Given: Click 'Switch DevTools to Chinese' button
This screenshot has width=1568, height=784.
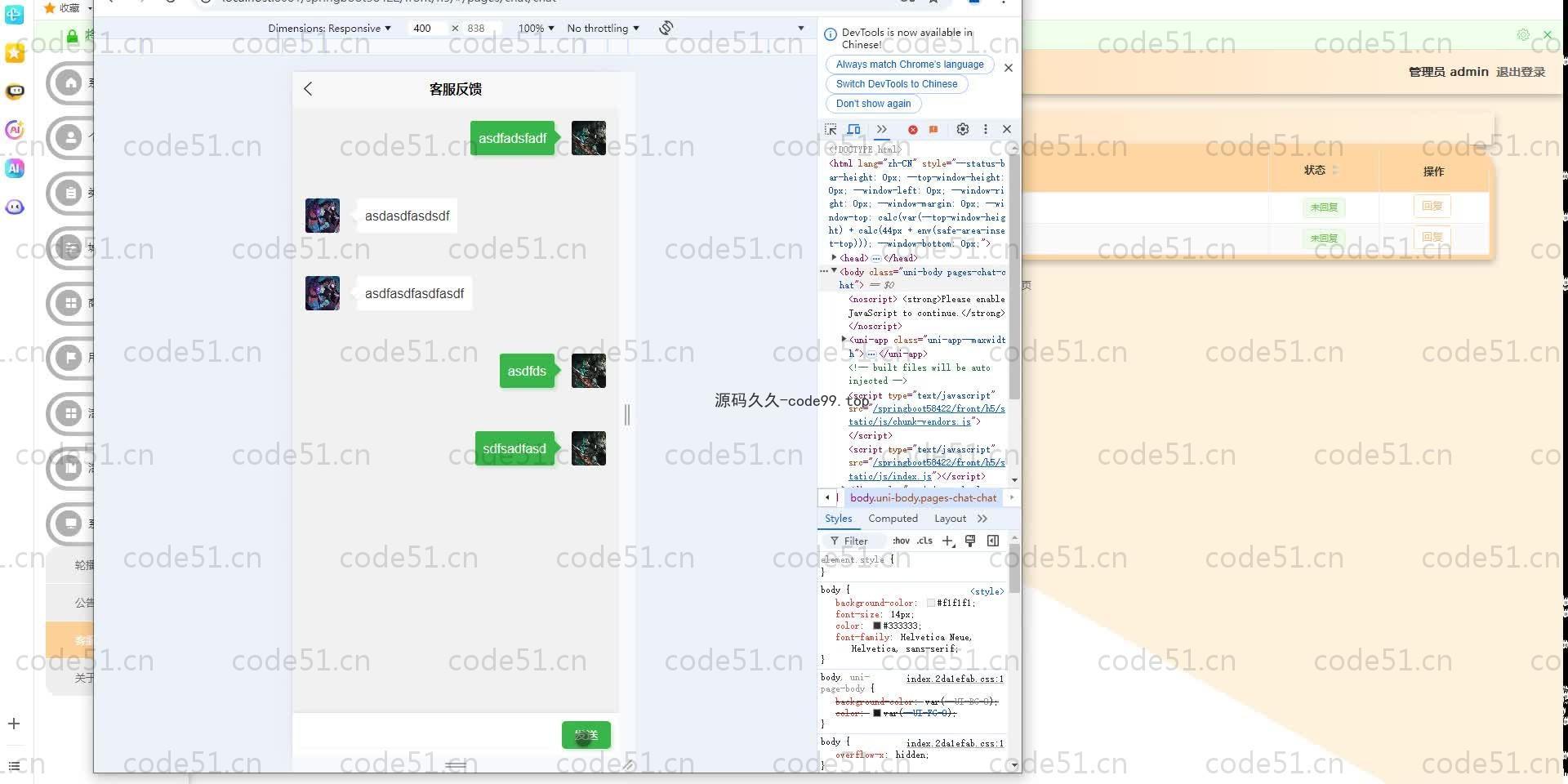Looking at the screenshot, I should click(896, 84).
